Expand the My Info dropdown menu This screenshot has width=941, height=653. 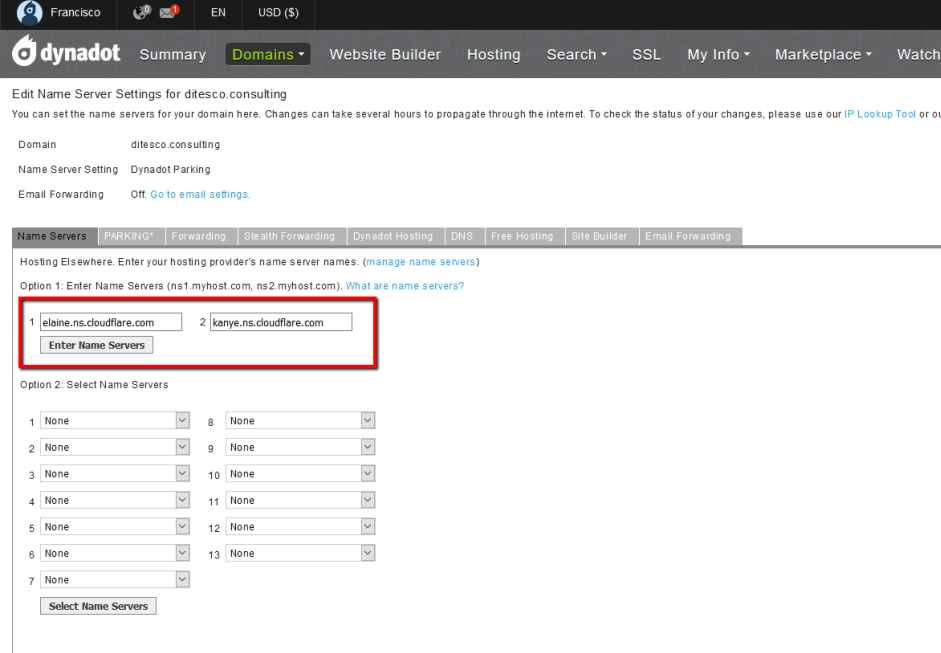click(x=718, y=55)
